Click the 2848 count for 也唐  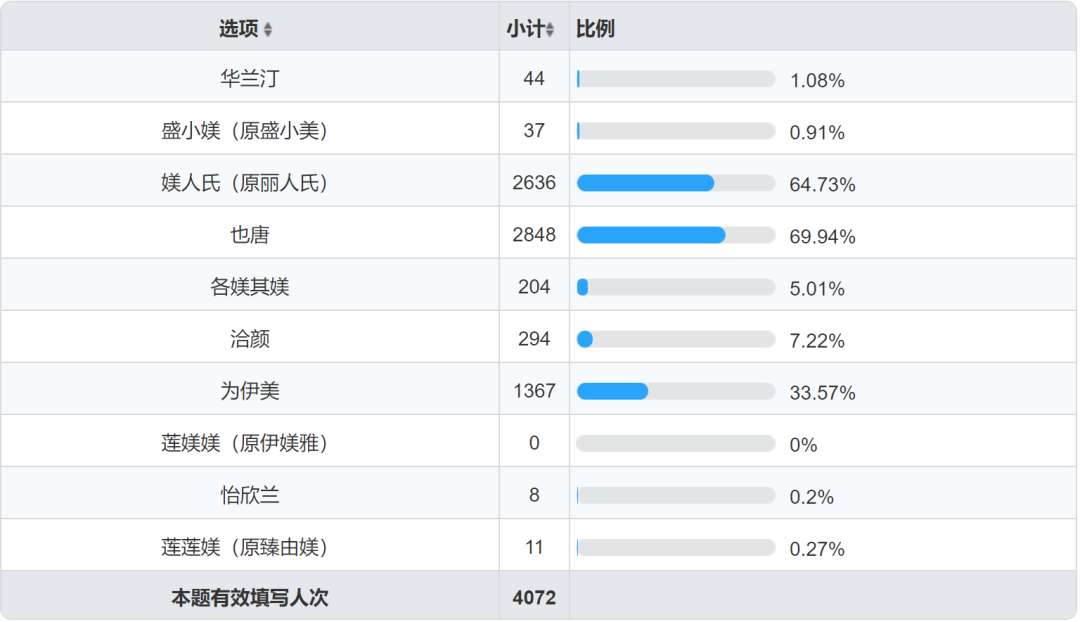[534, 235]
